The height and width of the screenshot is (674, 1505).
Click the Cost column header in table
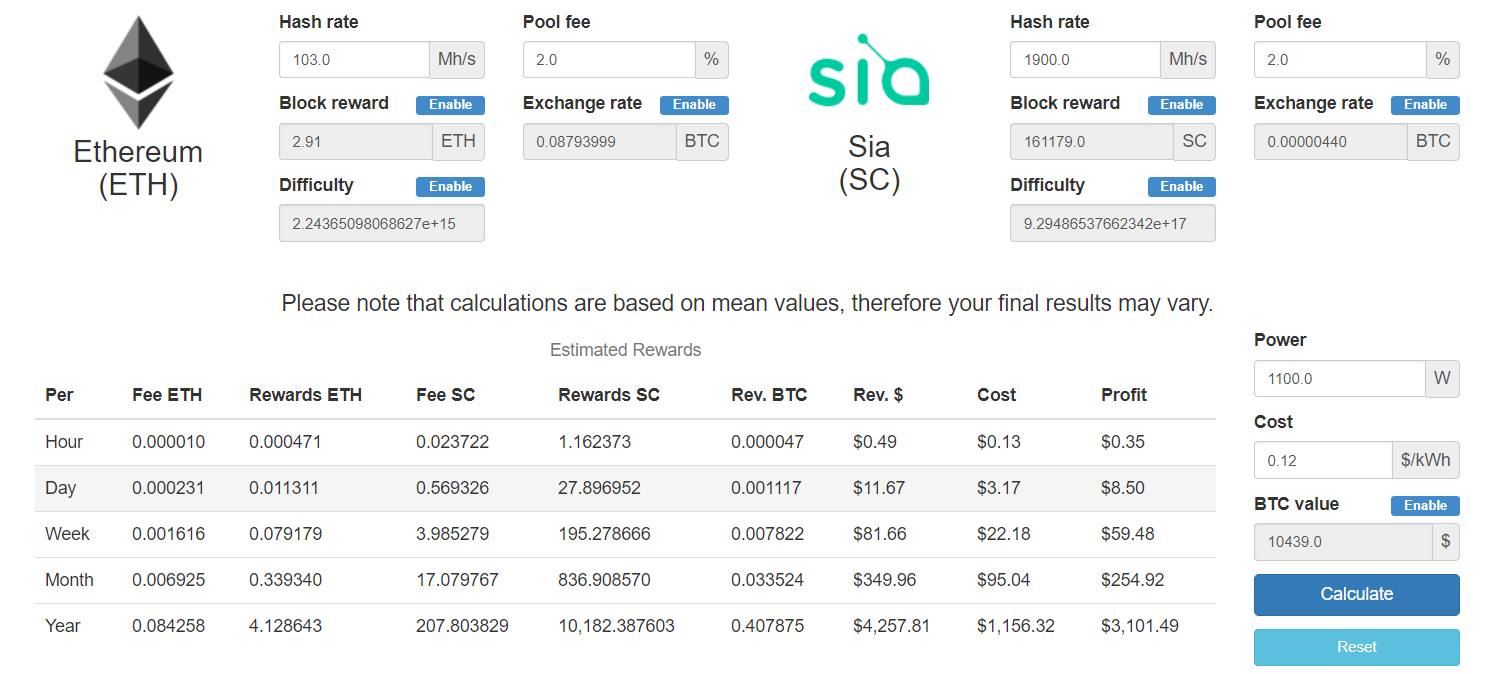pyautogui.click(x=996, y=395)
